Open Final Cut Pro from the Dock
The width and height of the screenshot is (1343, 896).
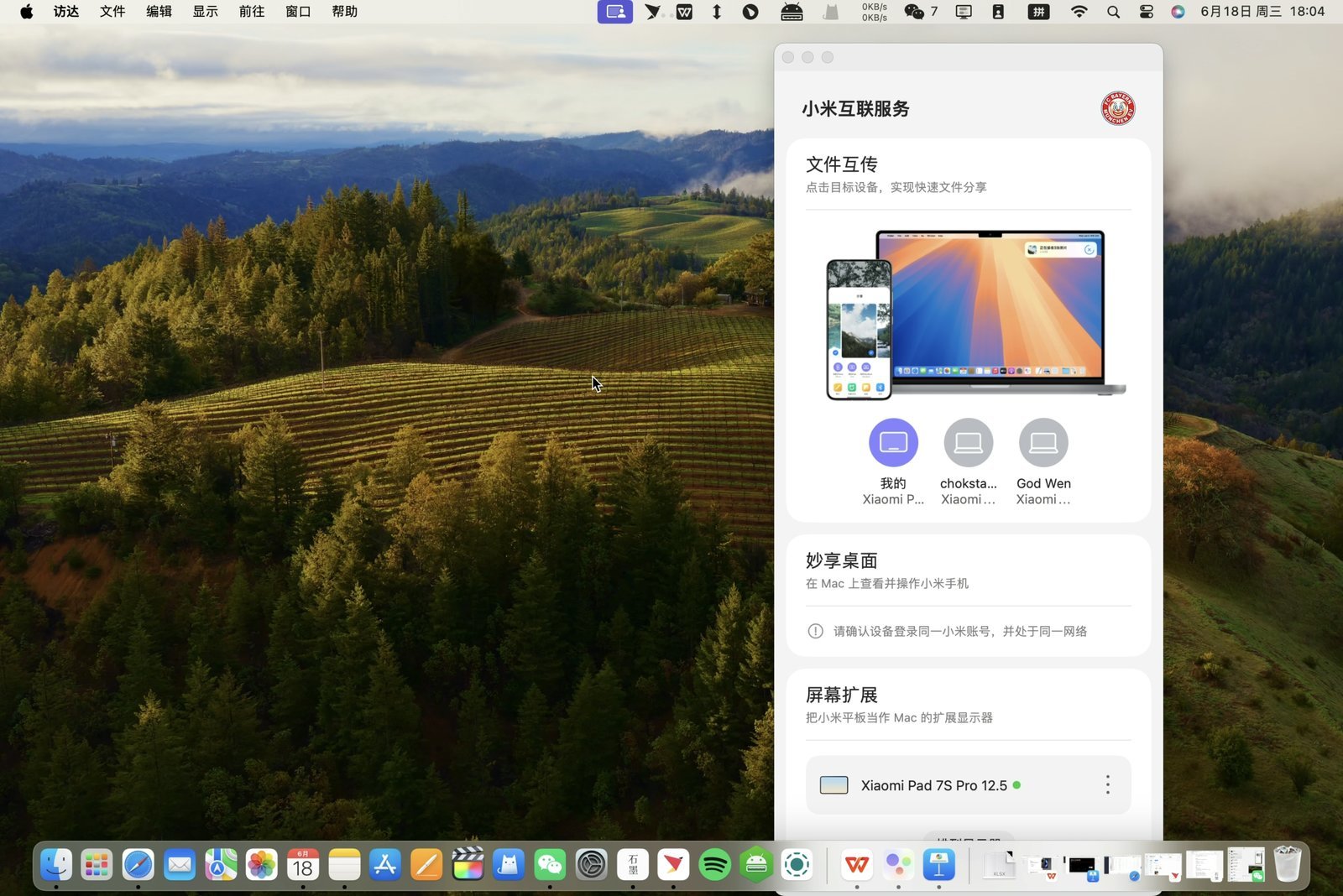468,865
